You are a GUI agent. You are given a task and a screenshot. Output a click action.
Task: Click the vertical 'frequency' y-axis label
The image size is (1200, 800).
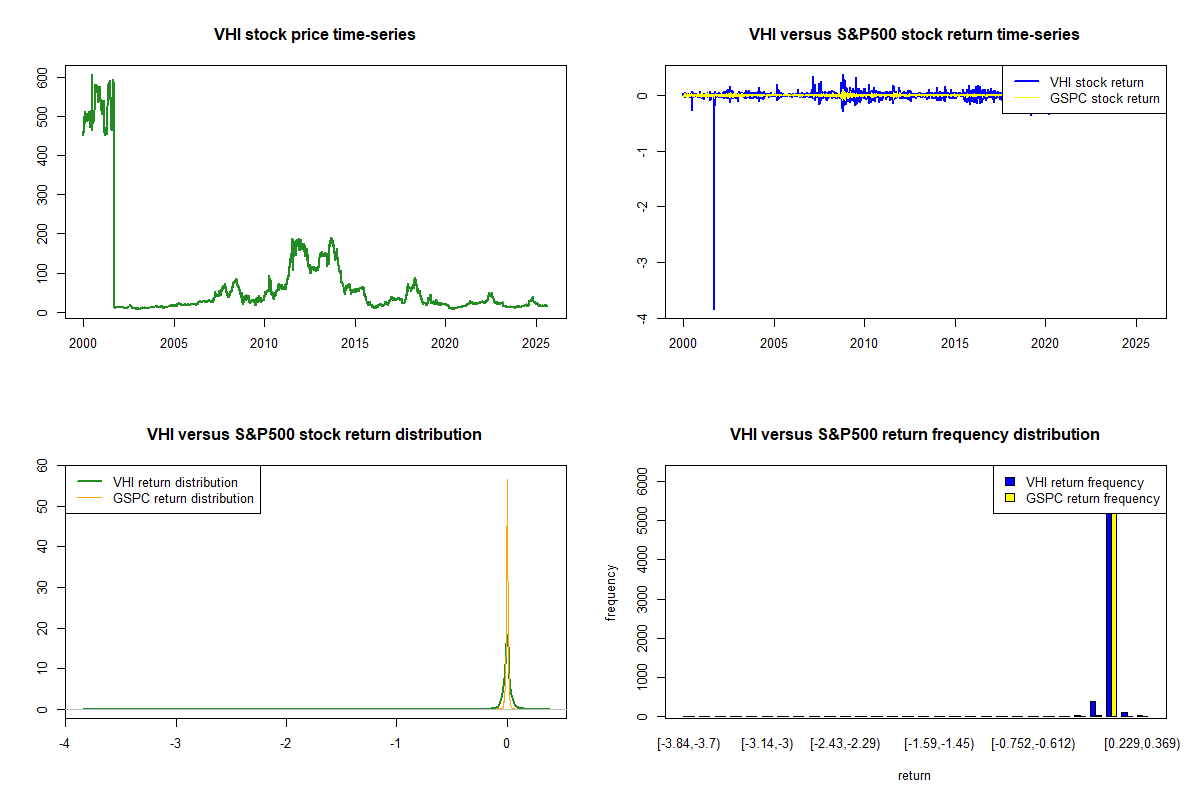[x=612, y=593]
